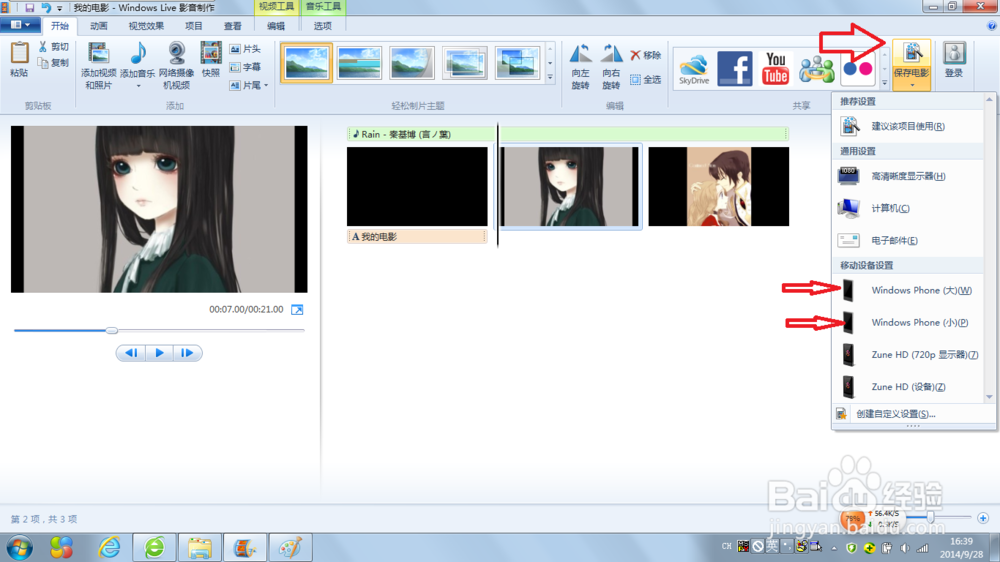Viewport: 1000px width, 562px height.
Task: Switch to Home (开始) tab
Action: (x=60, y=26)
